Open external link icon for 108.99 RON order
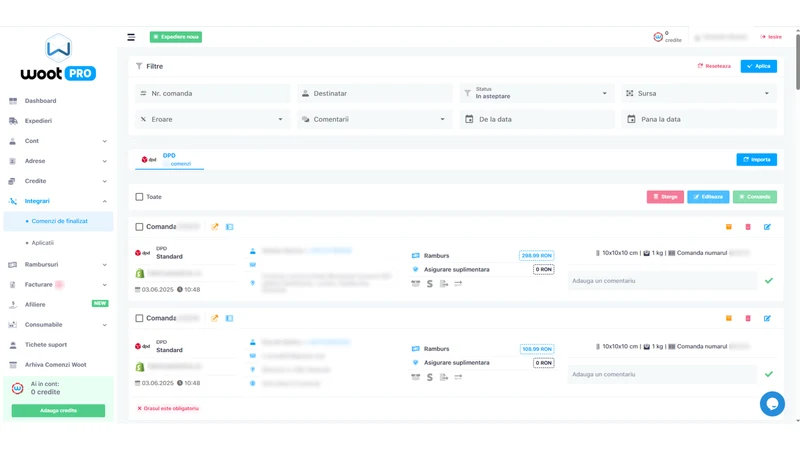Screen dimensions: 800x450 tap(215, 318)
